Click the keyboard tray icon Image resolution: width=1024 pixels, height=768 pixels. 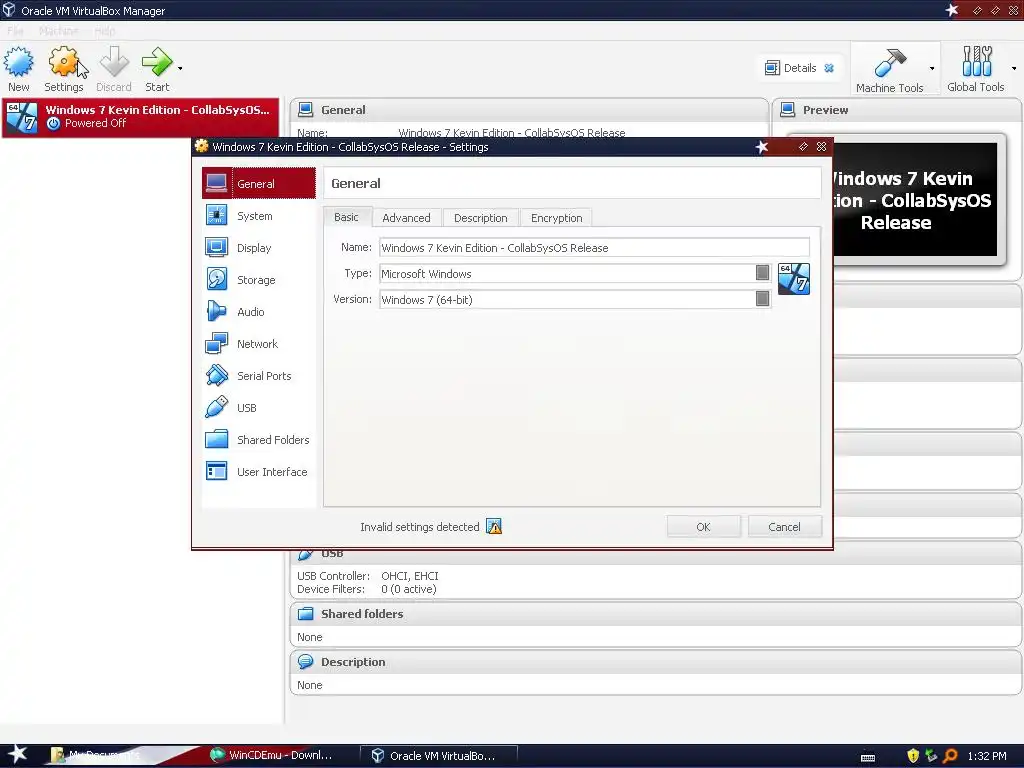(x=868, y=758)
